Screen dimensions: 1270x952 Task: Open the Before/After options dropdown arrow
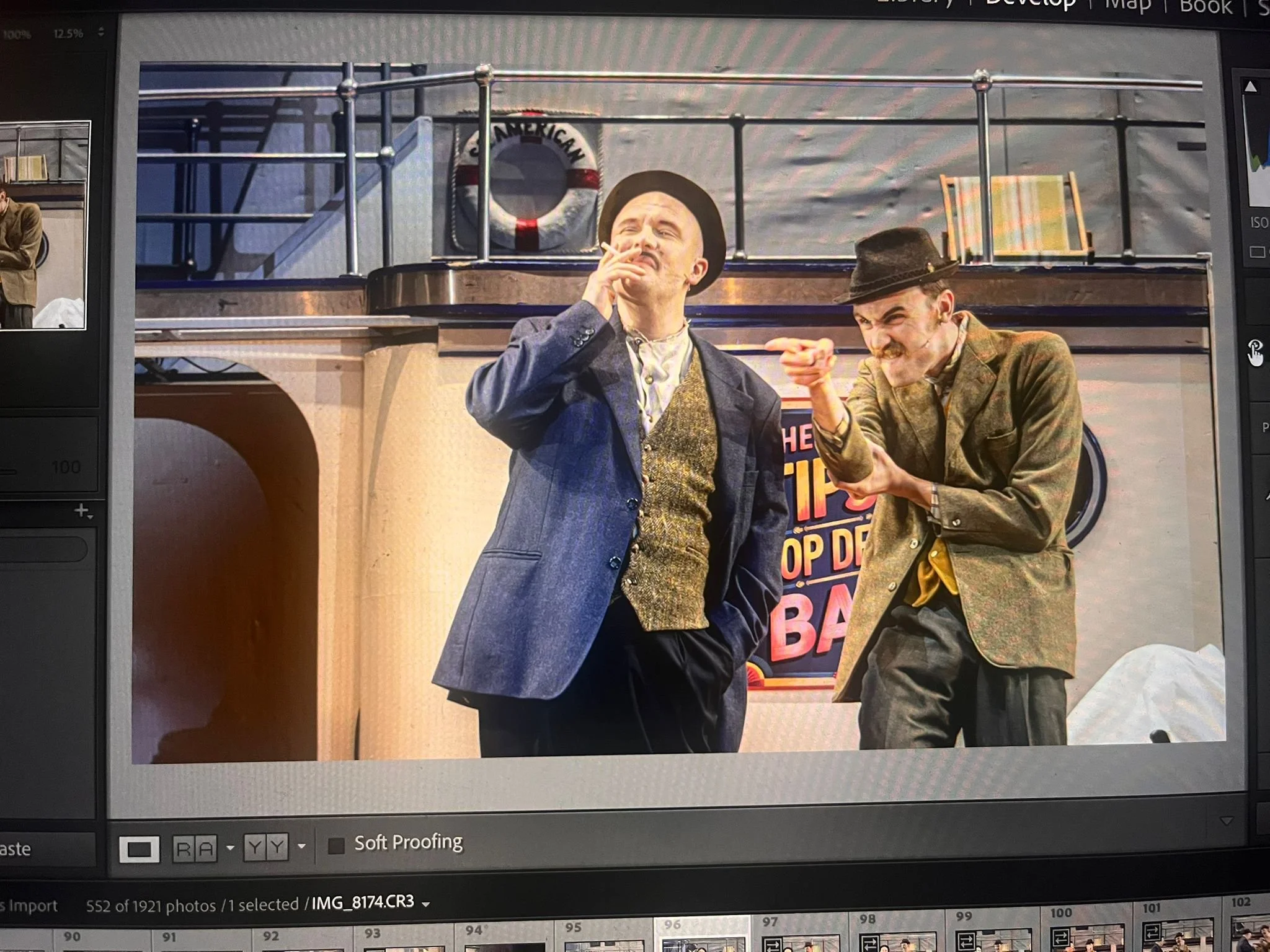(302, 846)
